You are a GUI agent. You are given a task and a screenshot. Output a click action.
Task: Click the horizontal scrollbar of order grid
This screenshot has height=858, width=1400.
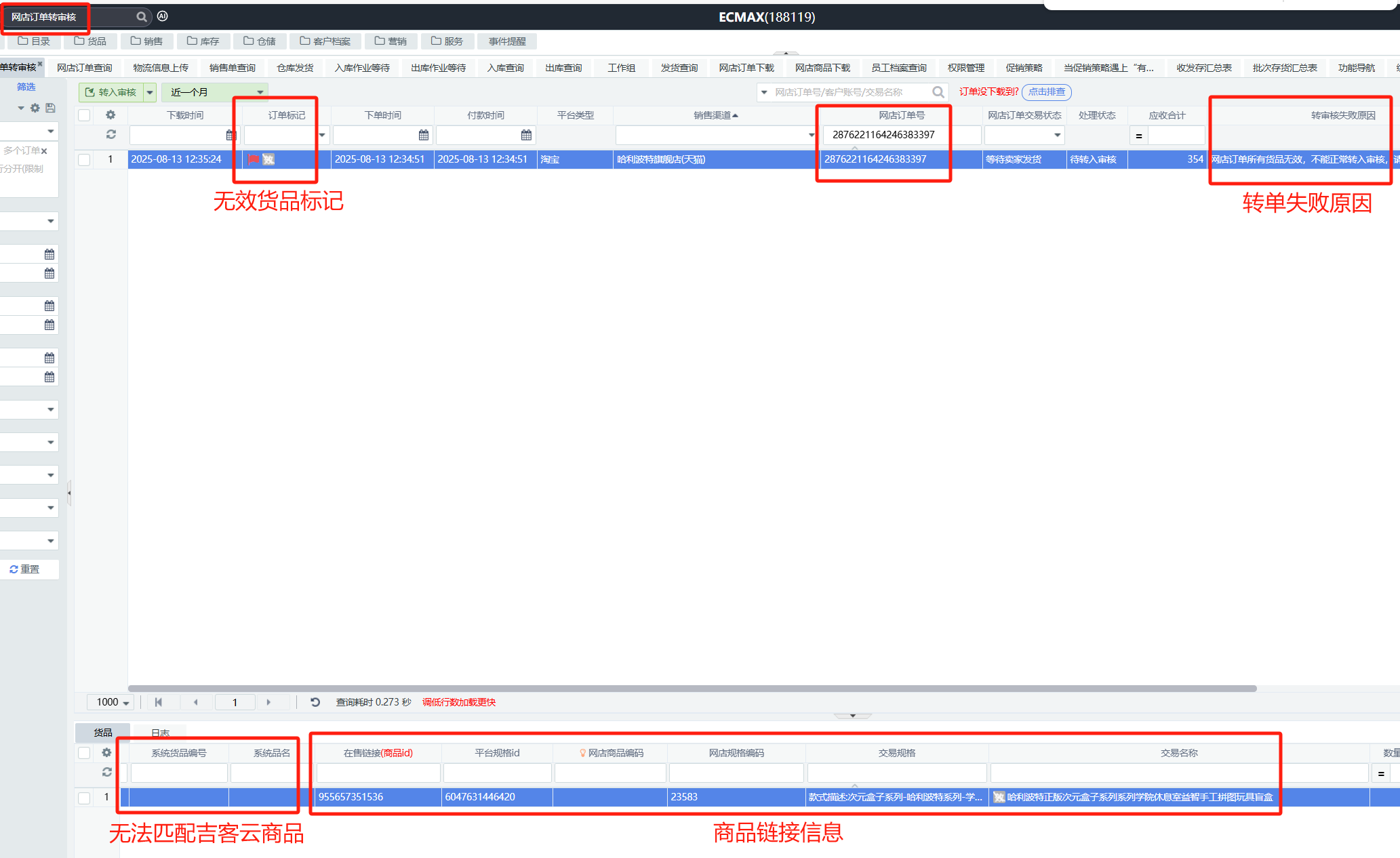click(x=692, y=689)
